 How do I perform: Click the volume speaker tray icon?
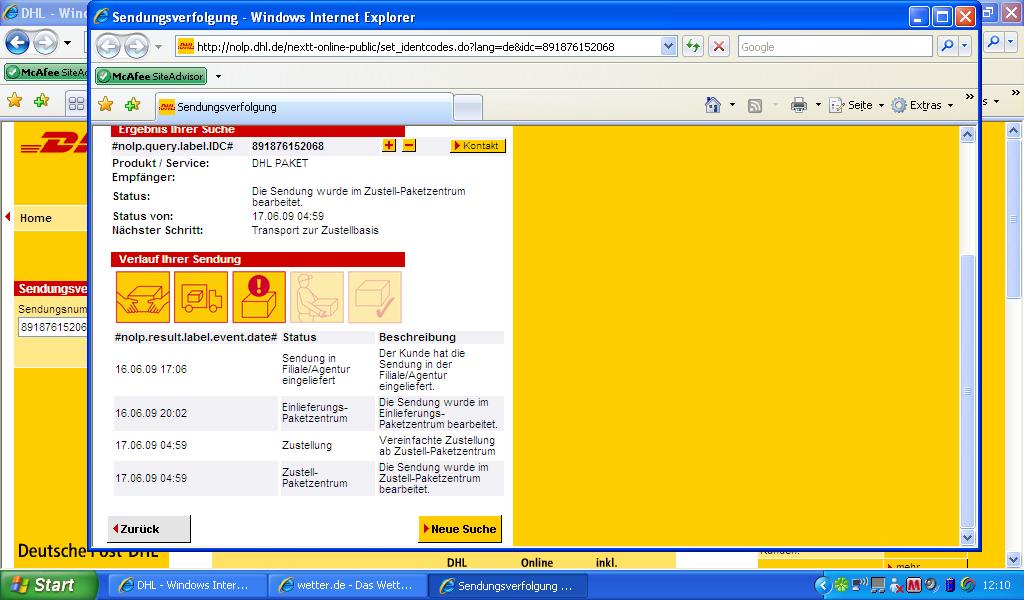[x=931, y=585]
